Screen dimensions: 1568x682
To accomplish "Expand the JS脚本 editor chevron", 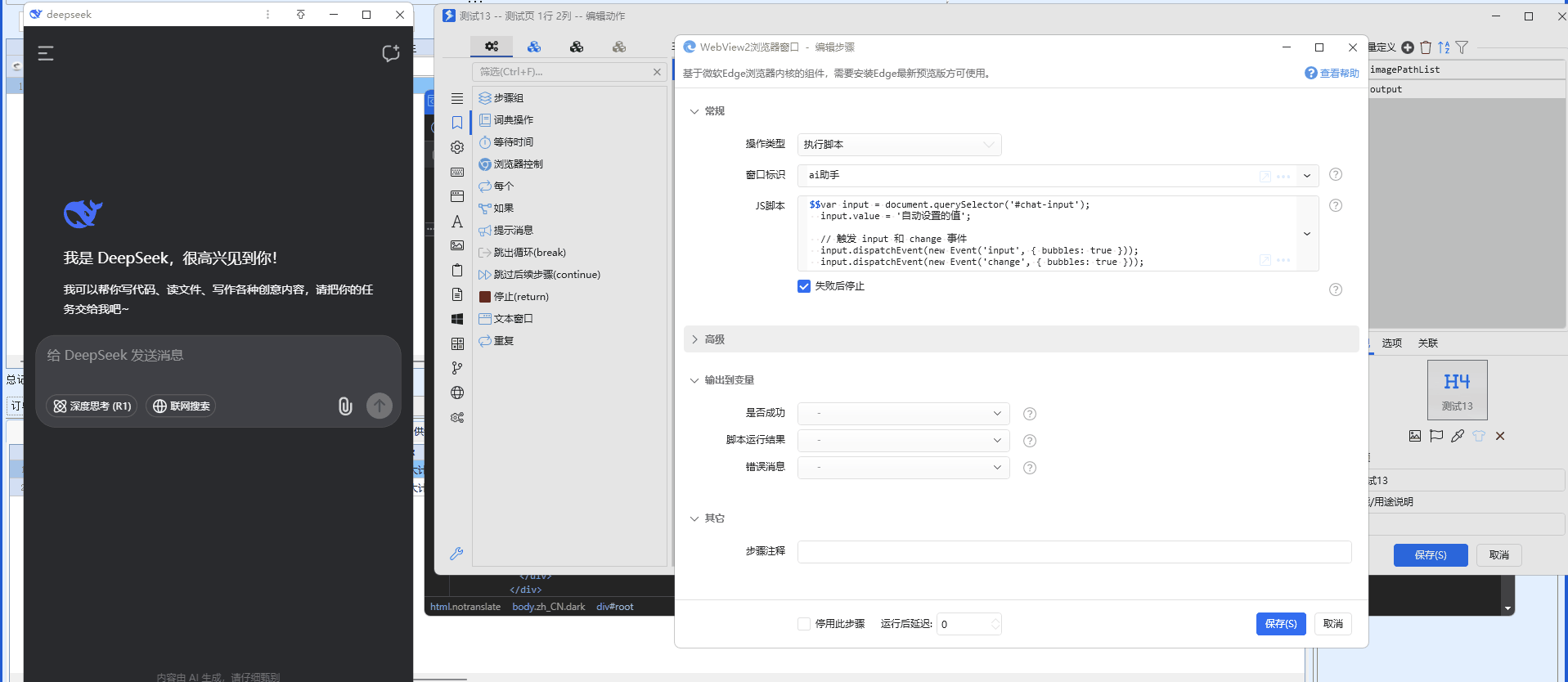I will point(1307,234).
